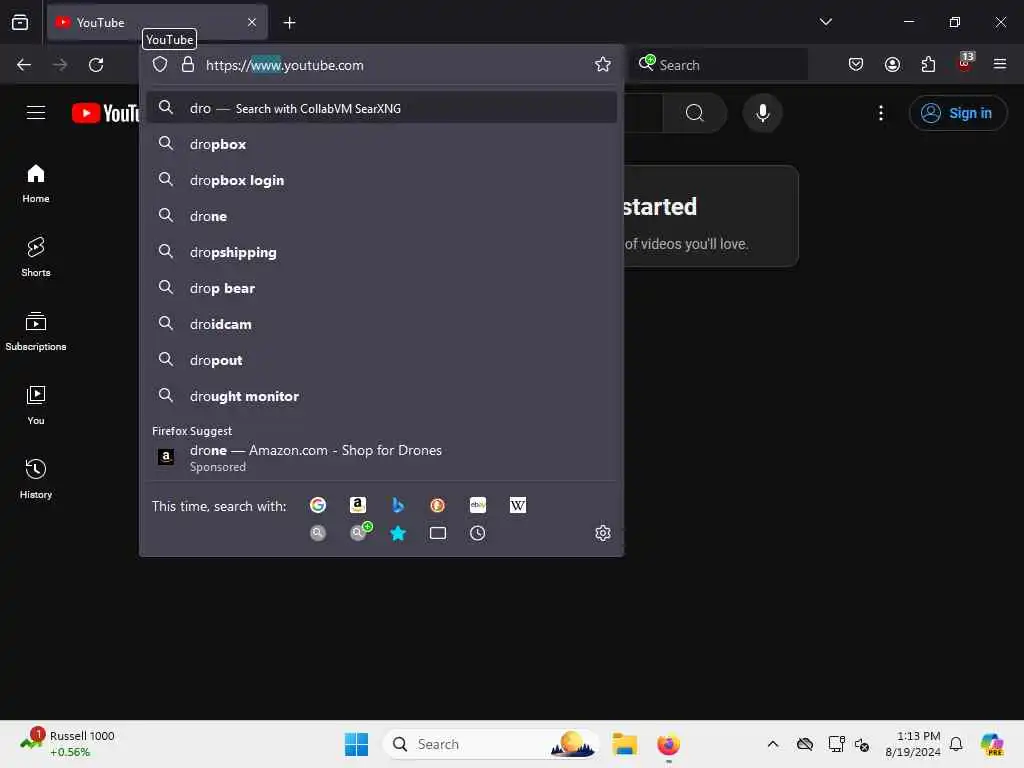
Task: Choose the 'drone' search suggestion
Action: click(x=382, y=216)
